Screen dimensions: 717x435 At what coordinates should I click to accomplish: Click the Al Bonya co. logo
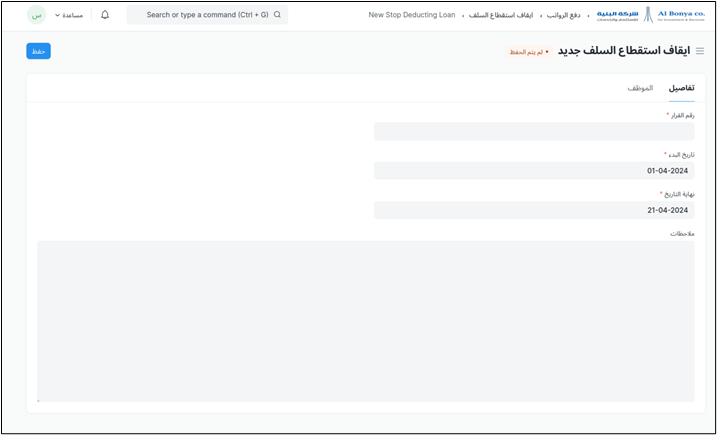click(651, 15)
